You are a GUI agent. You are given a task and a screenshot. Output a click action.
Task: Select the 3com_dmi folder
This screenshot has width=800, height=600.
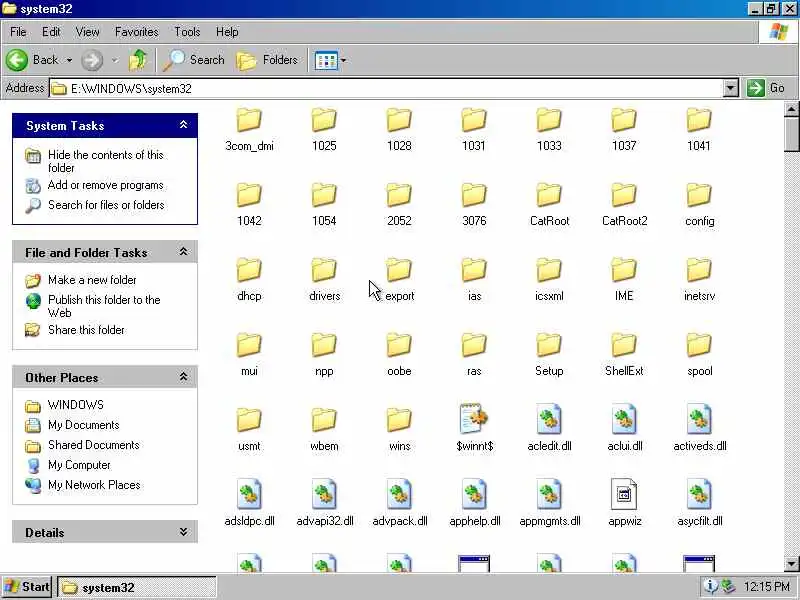click(x=249, y=131)
